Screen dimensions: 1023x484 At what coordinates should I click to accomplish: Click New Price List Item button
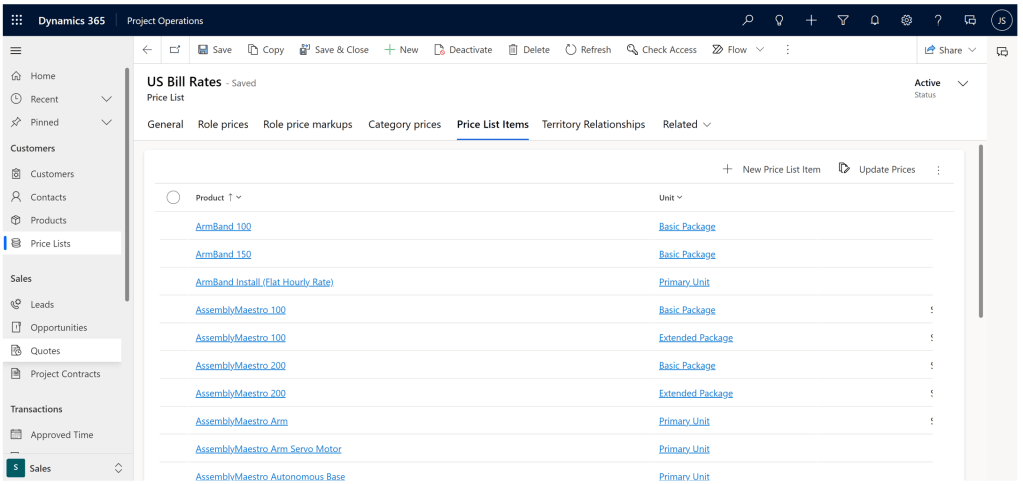point(771,170)
